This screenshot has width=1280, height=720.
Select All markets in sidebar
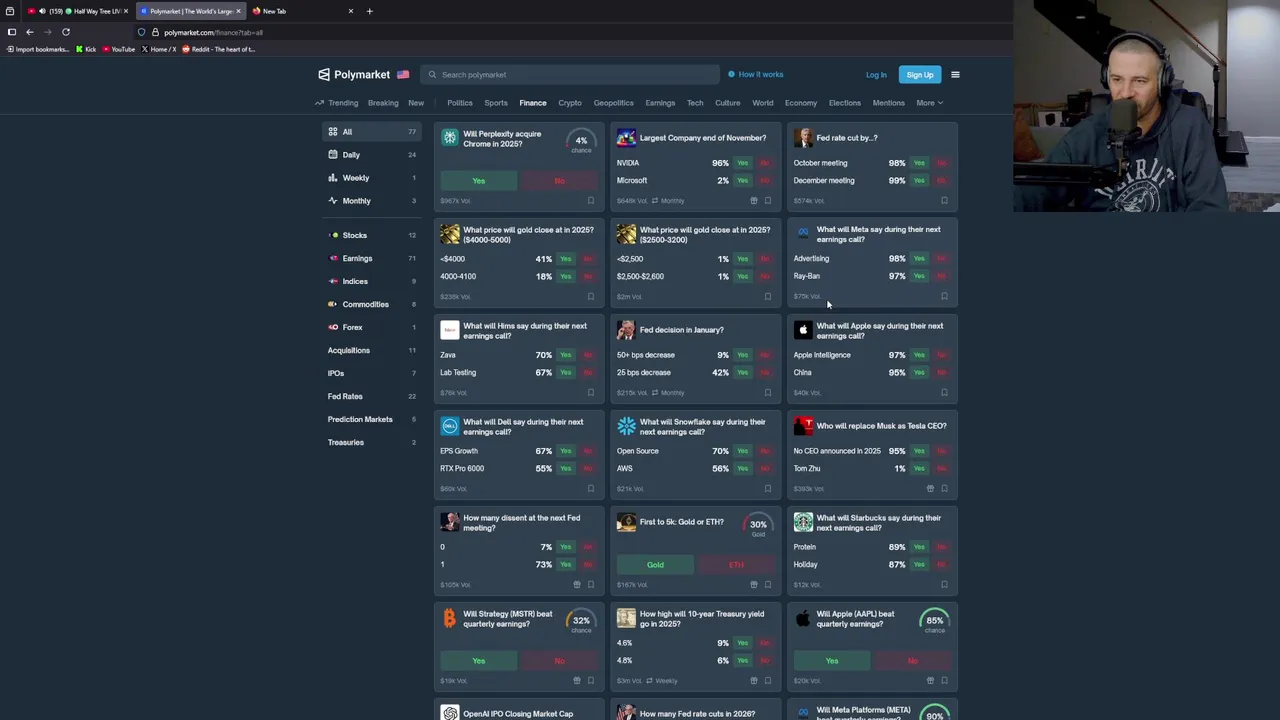[x=370, y=132]
